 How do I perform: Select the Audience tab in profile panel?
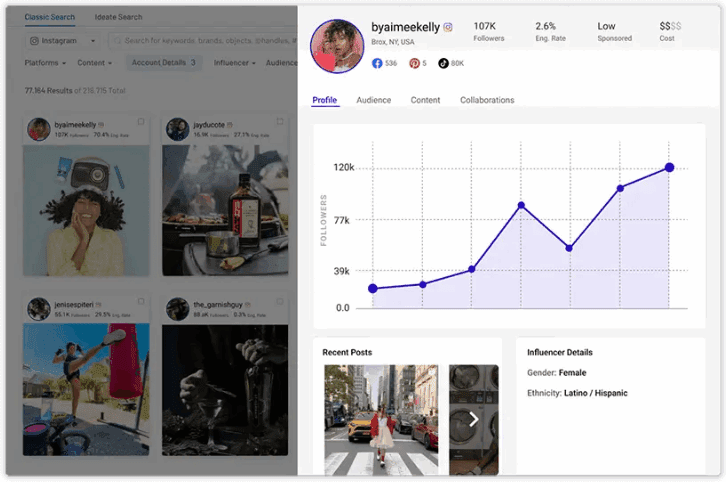pos(374,100)
